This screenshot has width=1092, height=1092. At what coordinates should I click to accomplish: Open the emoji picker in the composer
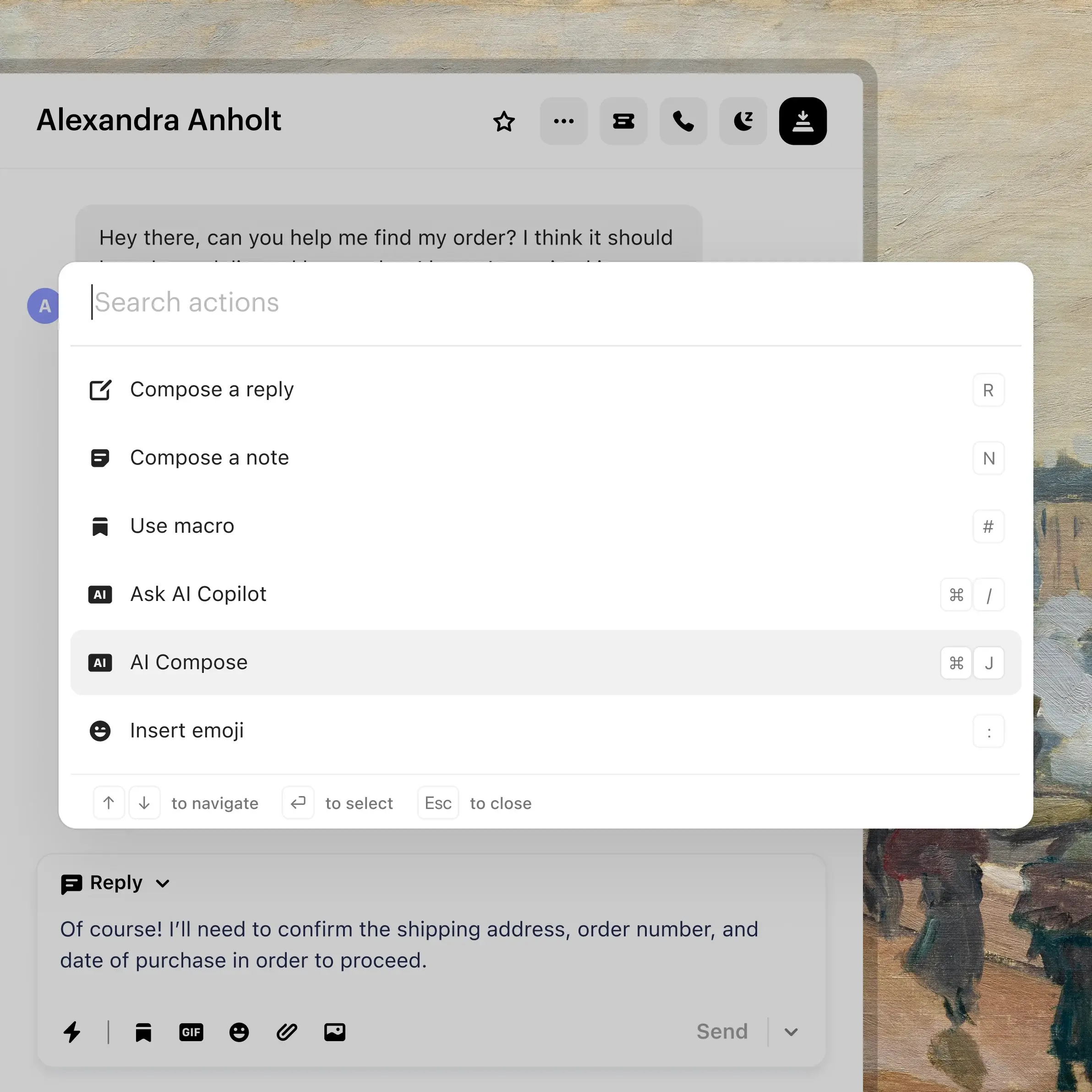click(239, 1032)
